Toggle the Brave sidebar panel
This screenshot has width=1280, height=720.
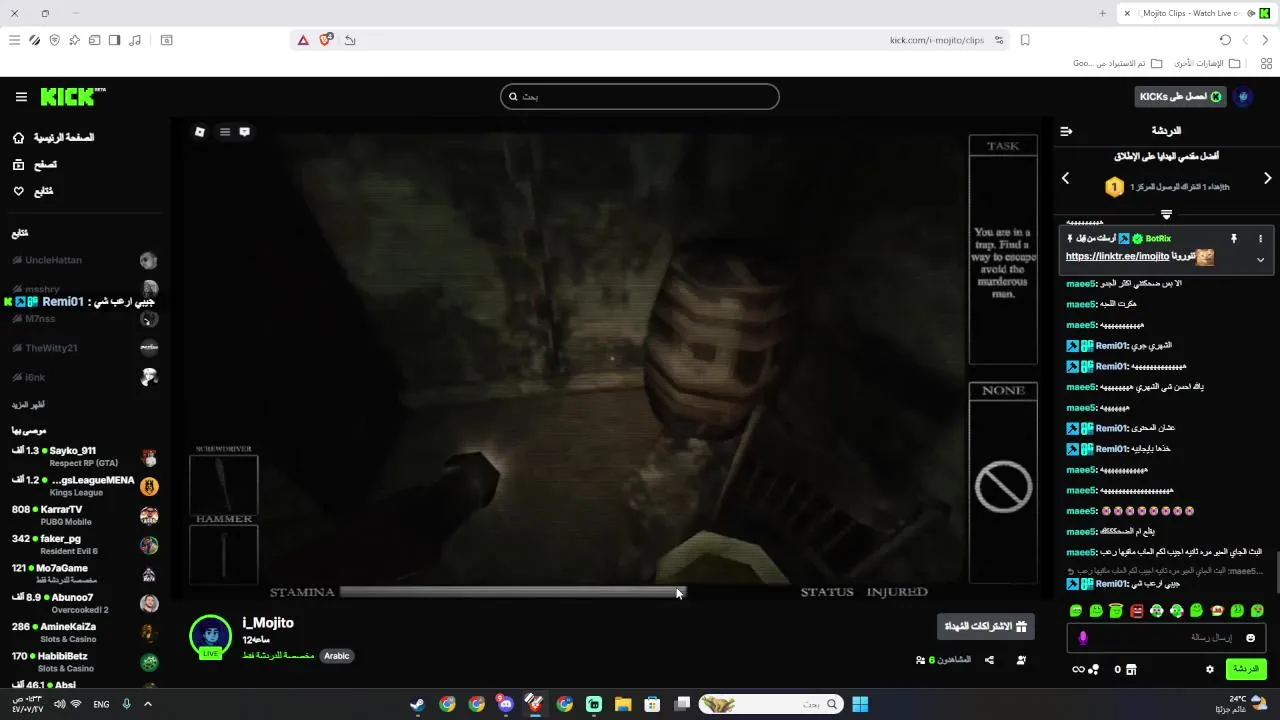click(115, 40)
